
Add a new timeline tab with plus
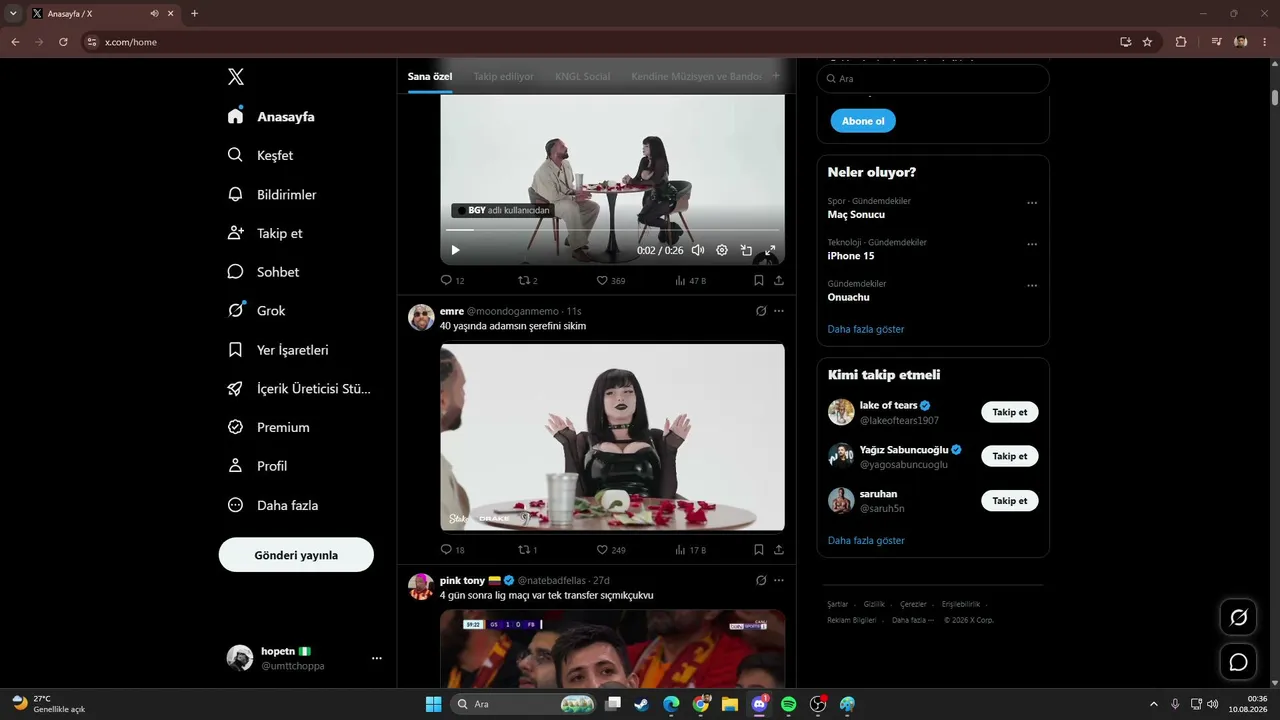tap(776, 76)
